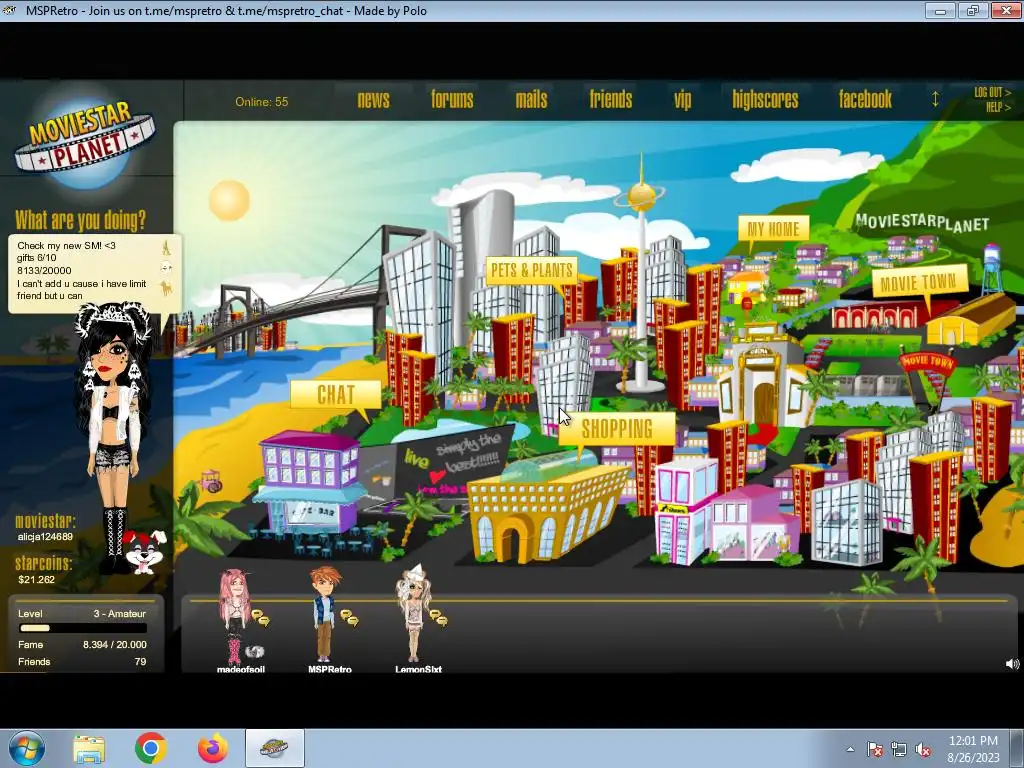The width and height of the screenshot is (1024, 768).
Task: Open the news section
Action: coord(374,99)
